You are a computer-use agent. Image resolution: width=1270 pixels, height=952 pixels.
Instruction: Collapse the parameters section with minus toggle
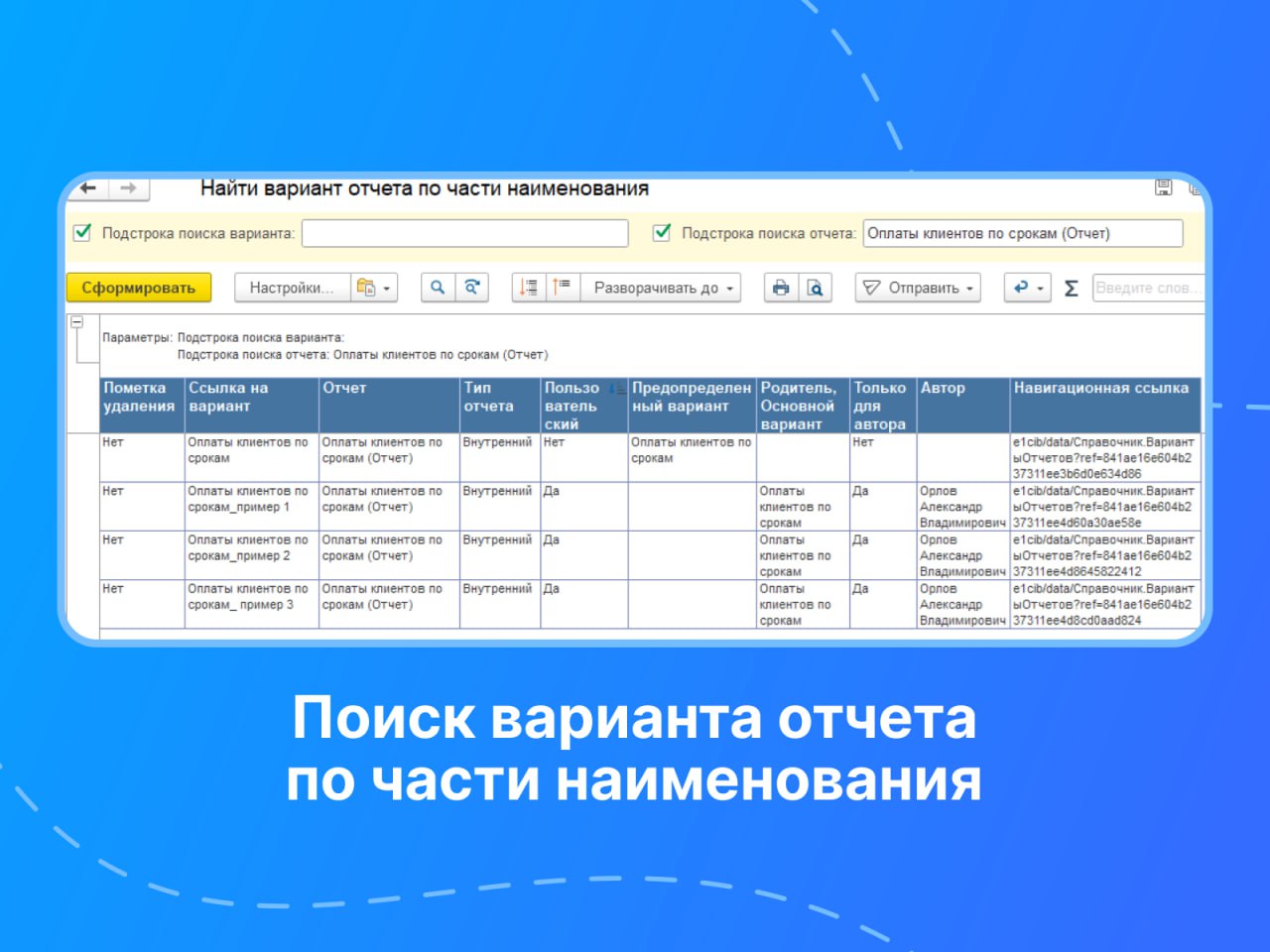(x=76, y=322)
